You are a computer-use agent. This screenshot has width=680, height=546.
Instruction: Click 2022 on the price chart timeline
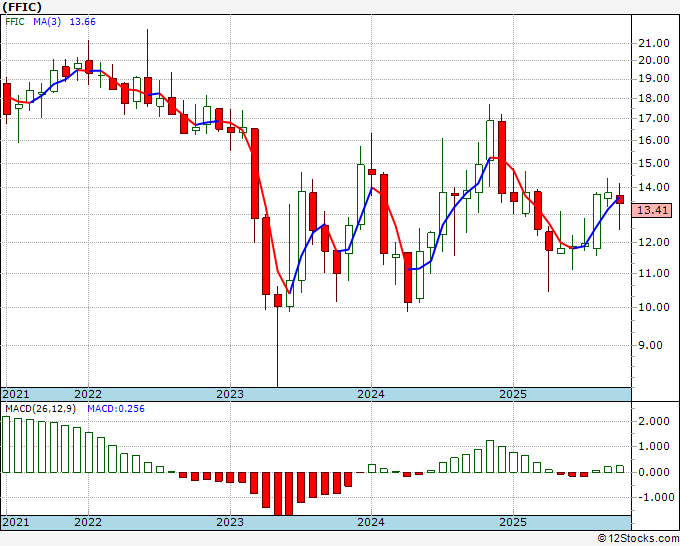[x=88, y=394]
